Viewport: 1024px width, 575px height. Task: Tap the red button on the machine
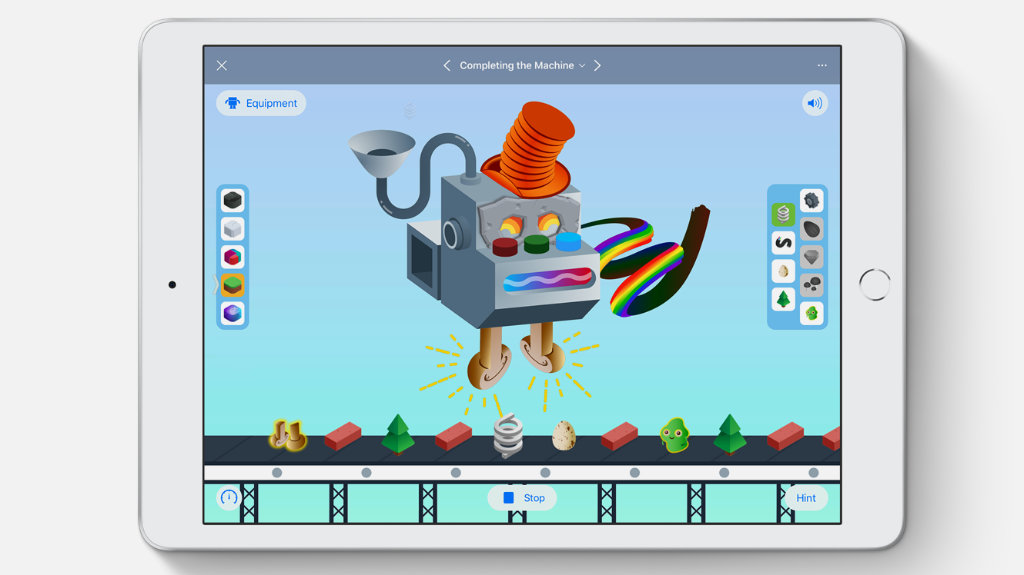pos(505,247)
